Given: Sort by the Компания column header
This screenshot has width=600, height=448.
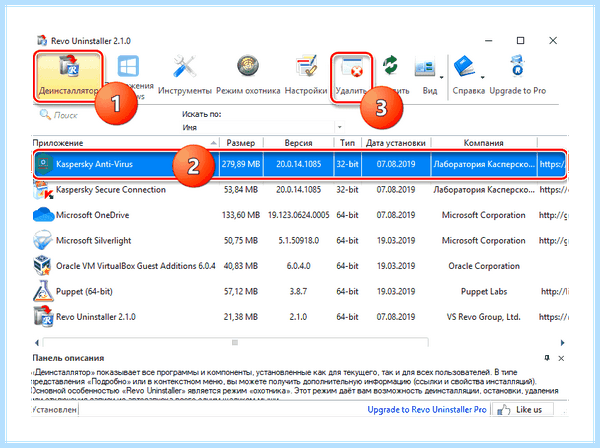Looking at the screenshot, I should pyautogui.click(x=484, y=143).
